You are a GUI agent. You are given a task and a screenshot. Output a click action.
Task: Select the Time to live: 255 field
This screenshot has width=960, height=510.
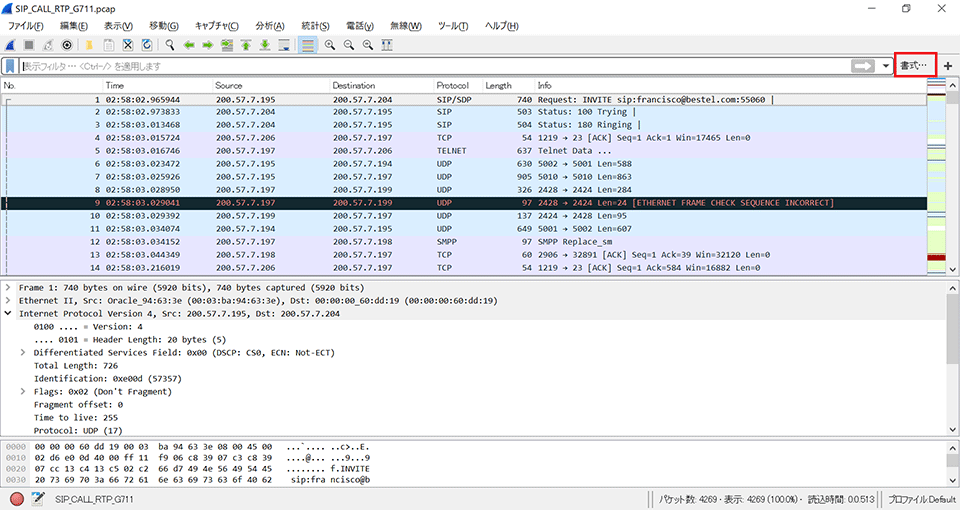point(76,418)
